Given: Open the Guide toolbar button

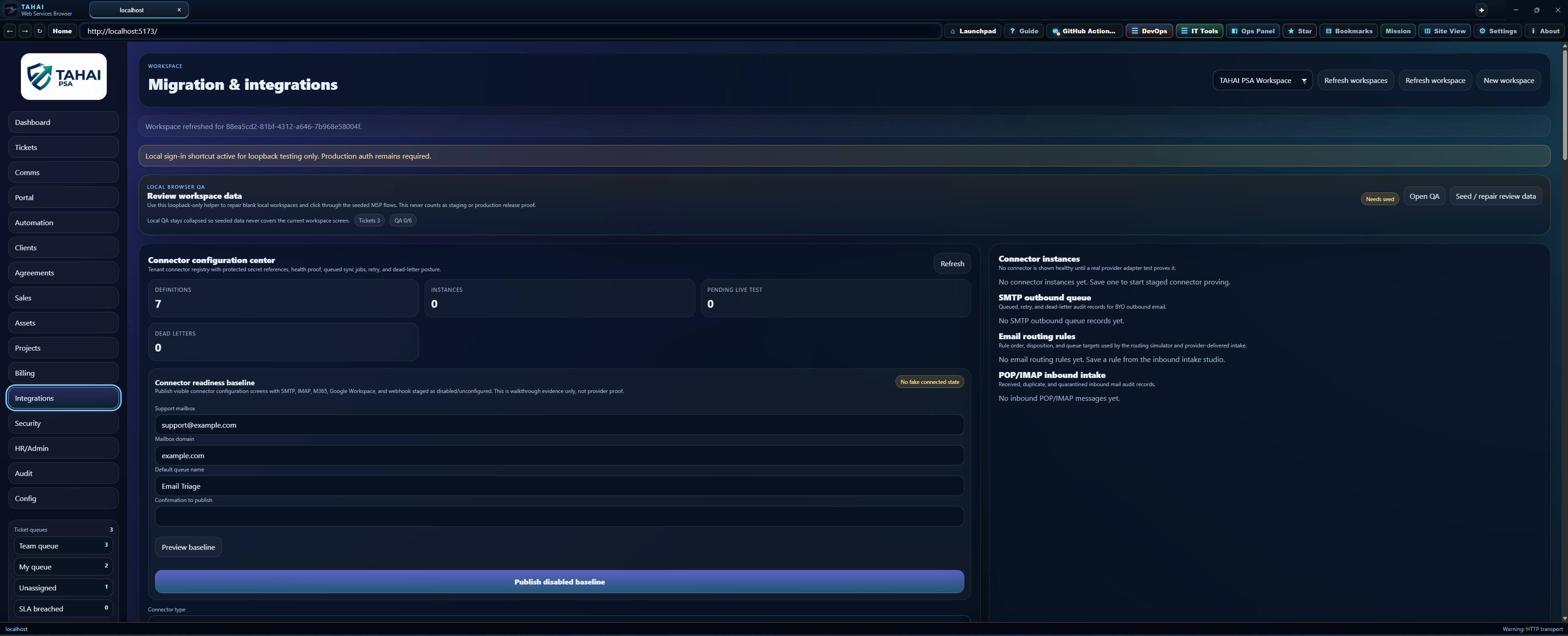Looking at the screenshot, I should pyautogui.click(x=1024, y=31).
